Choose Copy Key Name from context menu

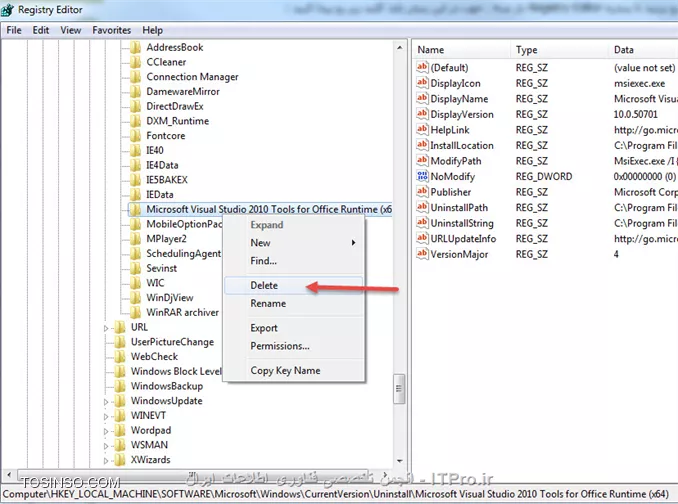294,370
